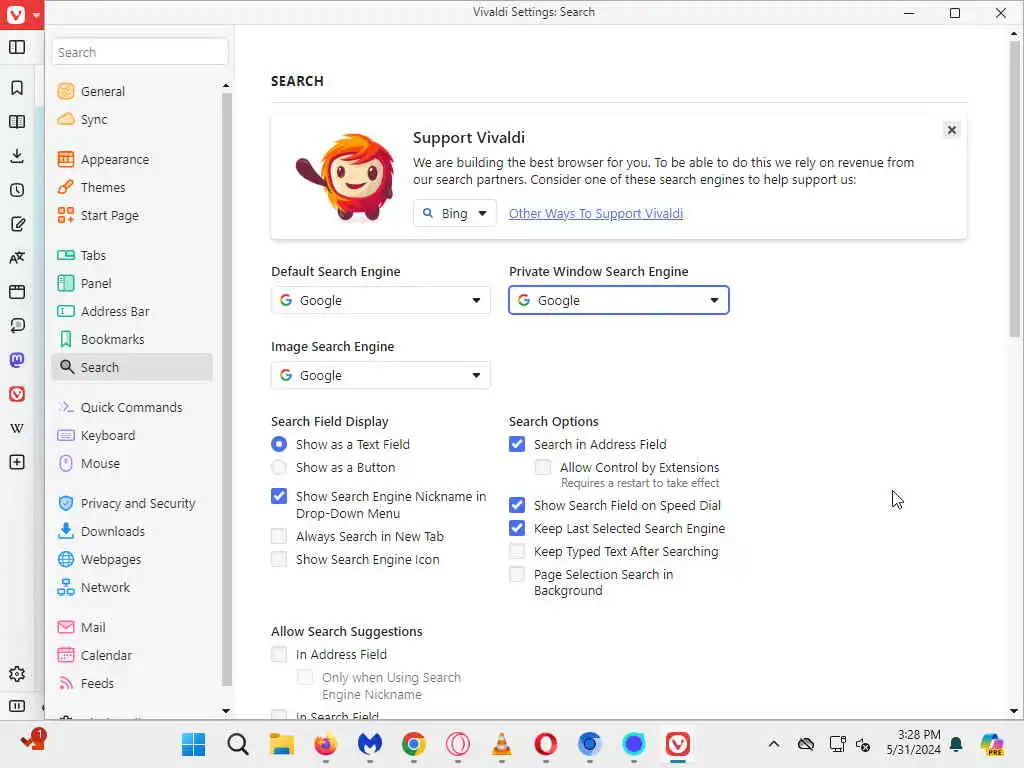Enable Keep Typed Text After Searching
This screenshot has height=768, width=1024.
click(x=517, y=552)
